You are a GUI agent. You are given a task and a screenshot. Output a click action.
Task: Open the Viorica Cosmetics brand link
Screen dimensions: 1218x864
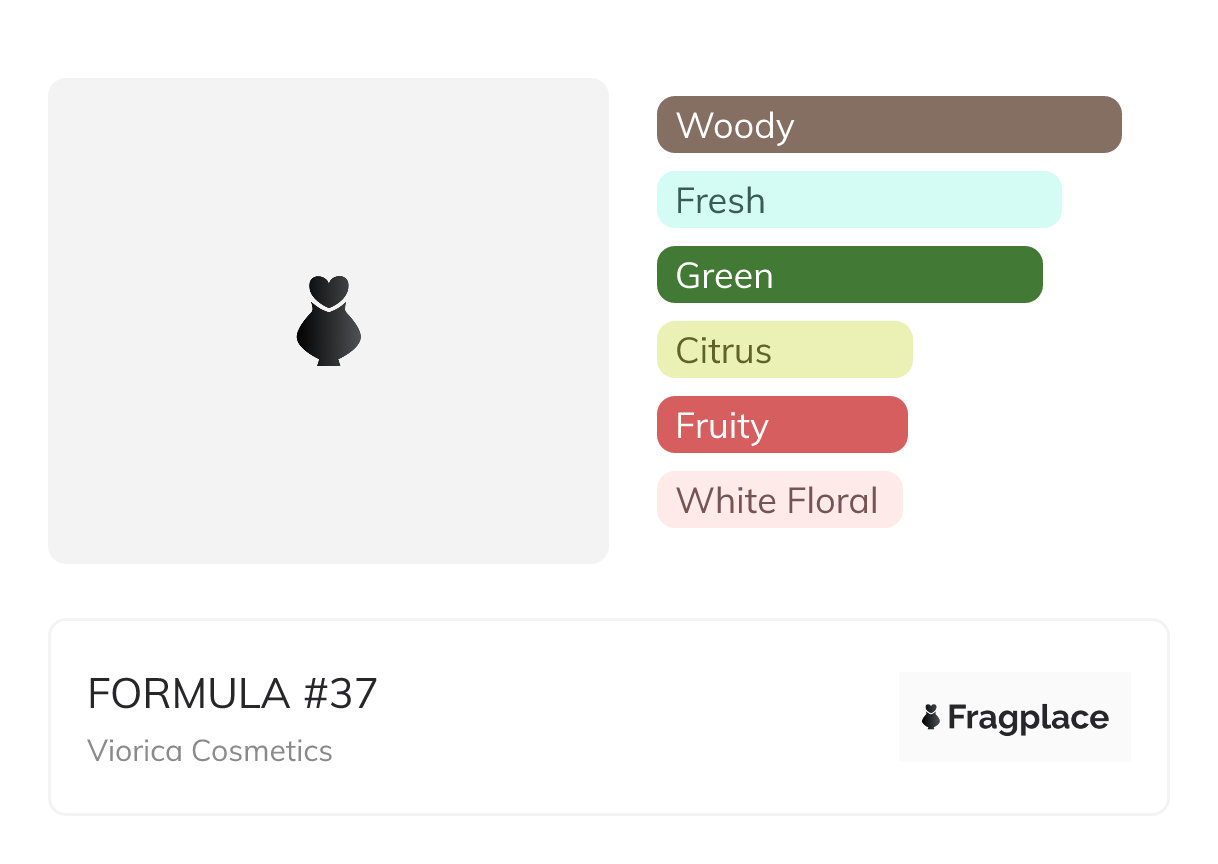tap(210, 751)
